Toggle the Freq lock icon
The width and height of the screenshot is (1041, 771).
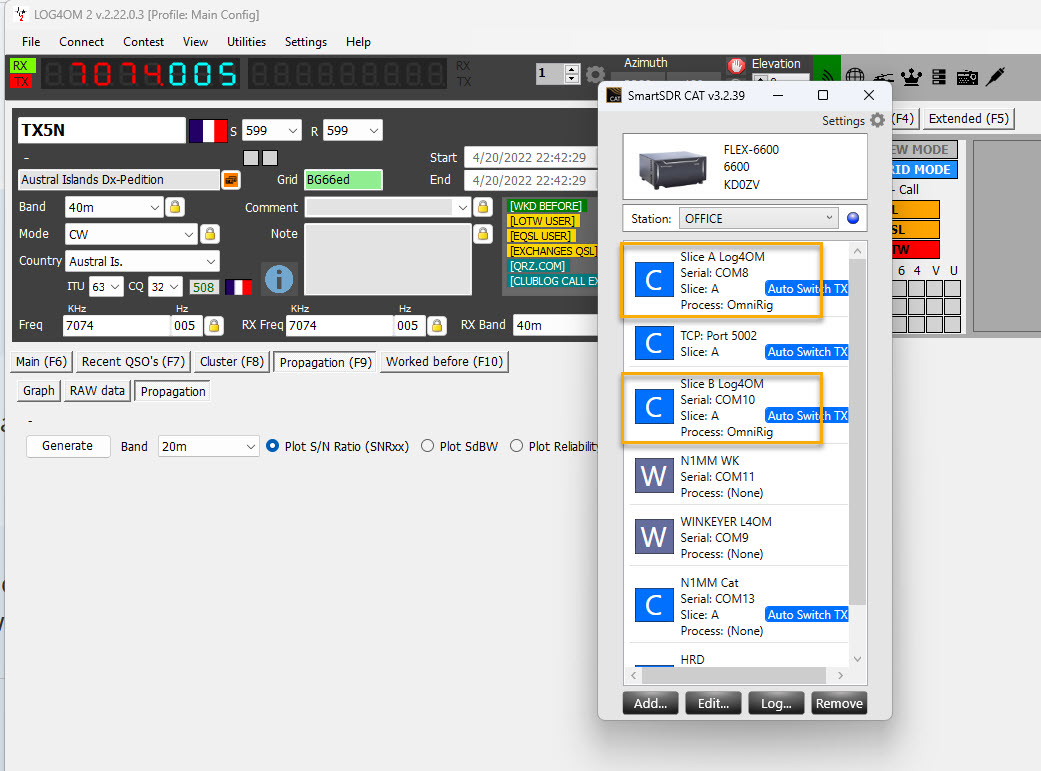[x=214, y=325]
